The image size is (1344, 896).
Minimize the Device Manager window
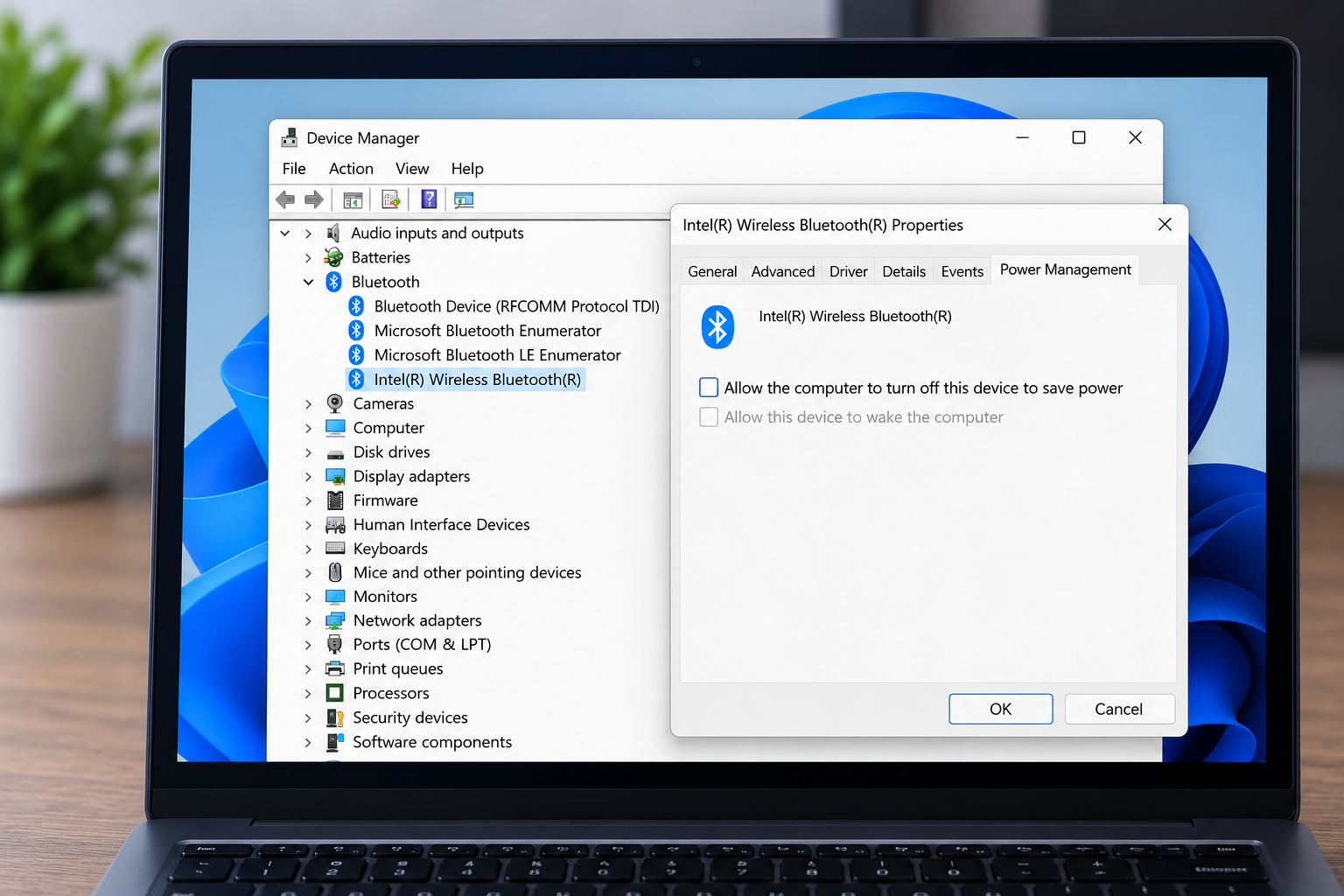tap(1022, 137)
